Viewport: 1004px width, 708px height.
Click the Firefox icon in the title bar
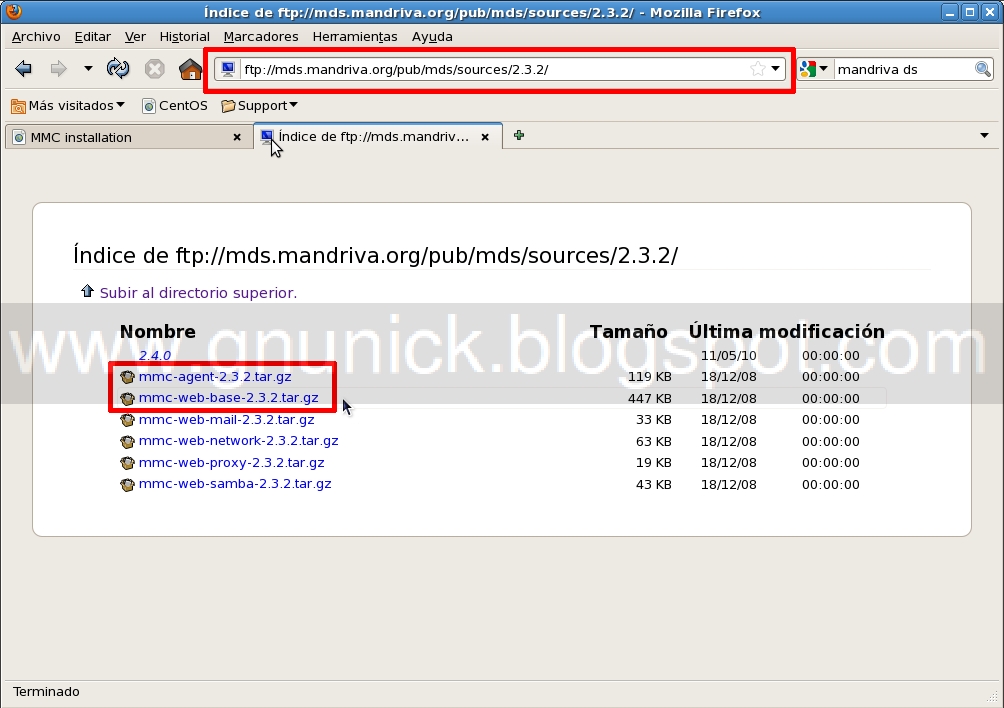(13, 11)
